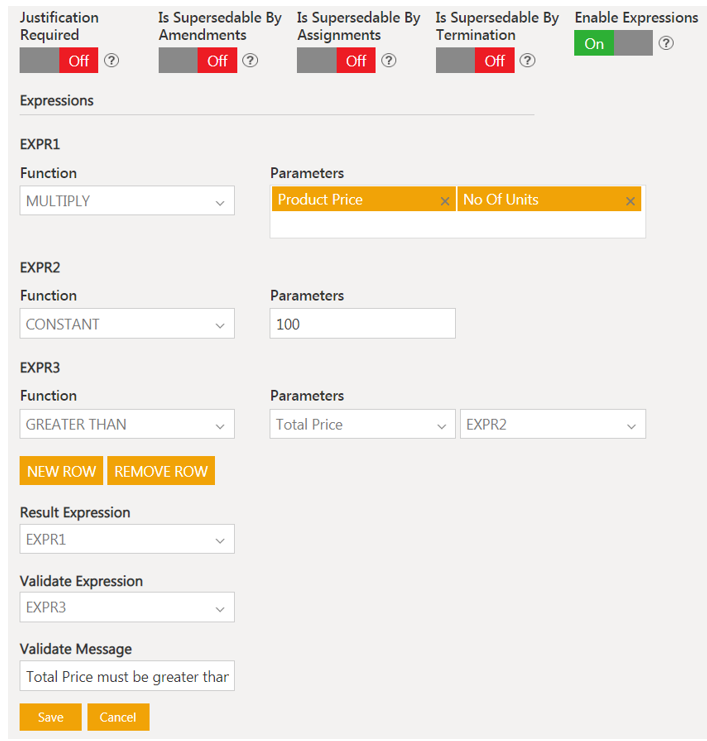Click the Validate Message text field

127,676
